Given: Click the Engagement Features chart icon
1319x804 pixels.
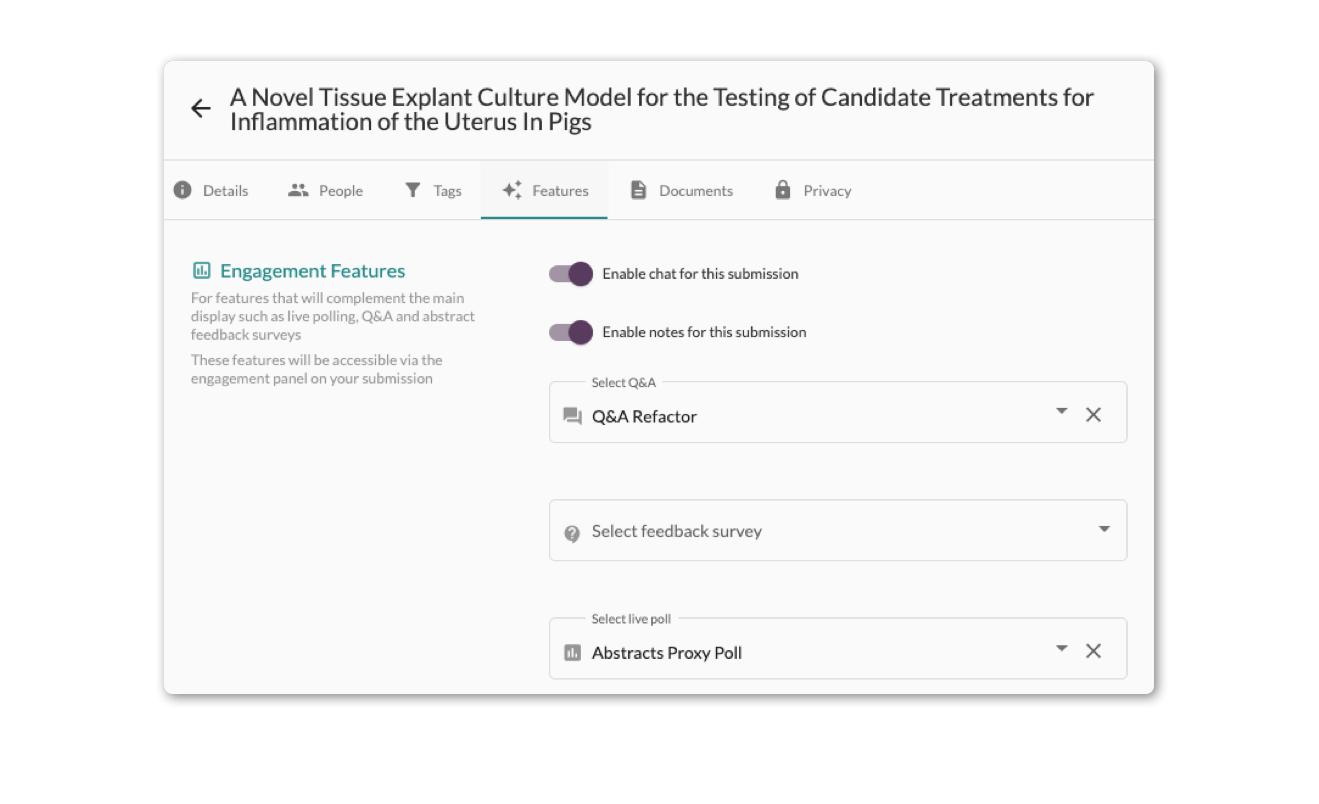Looking at the screenshot, I should pyautogui.click(x=201, y=271).
